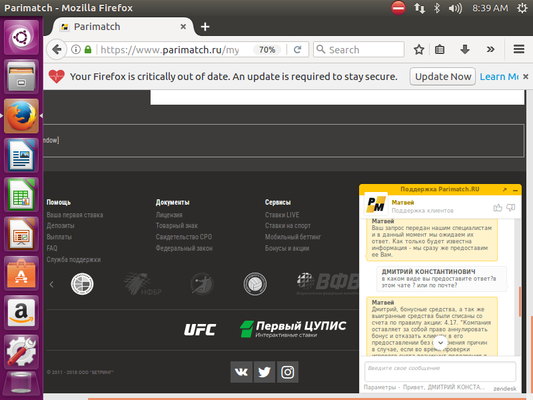Open System Settings wrench-gear icon

tap(21, 352)
